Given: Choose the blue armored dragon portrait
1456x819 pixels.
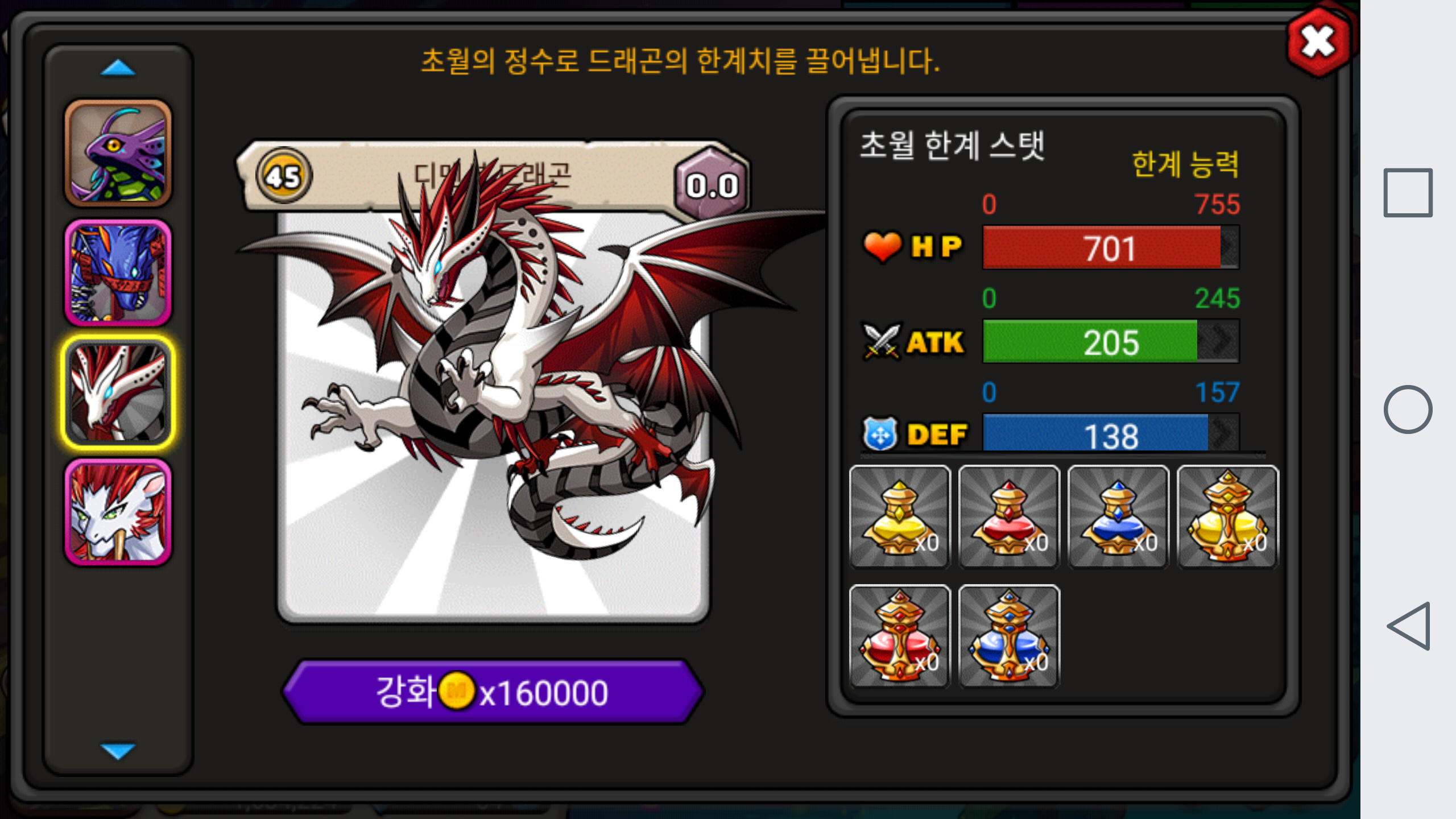Looking at the screenshot, I should pos(118,273).
